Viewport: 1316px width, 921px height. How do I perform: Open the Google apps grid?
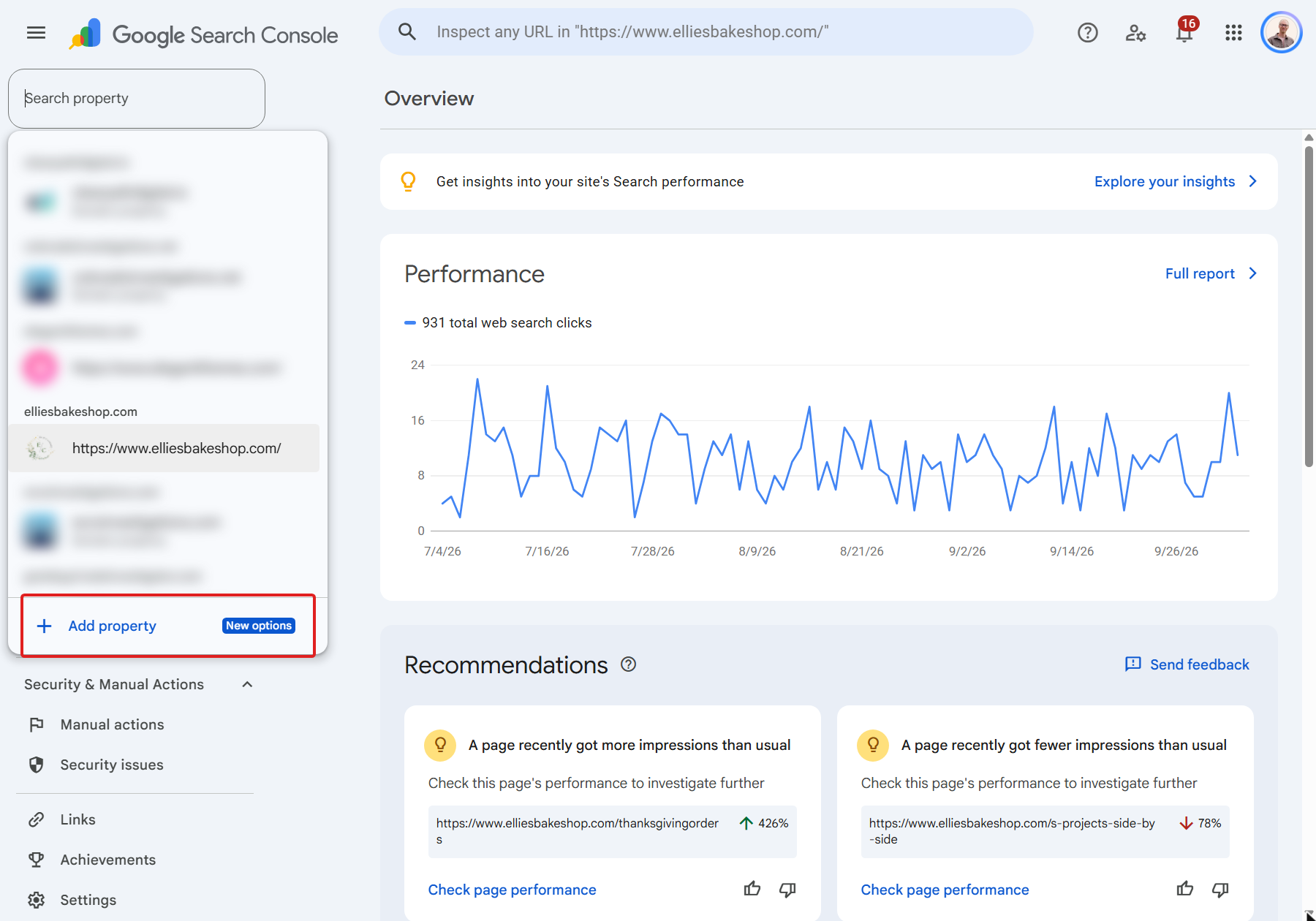tap(1233, 32)
